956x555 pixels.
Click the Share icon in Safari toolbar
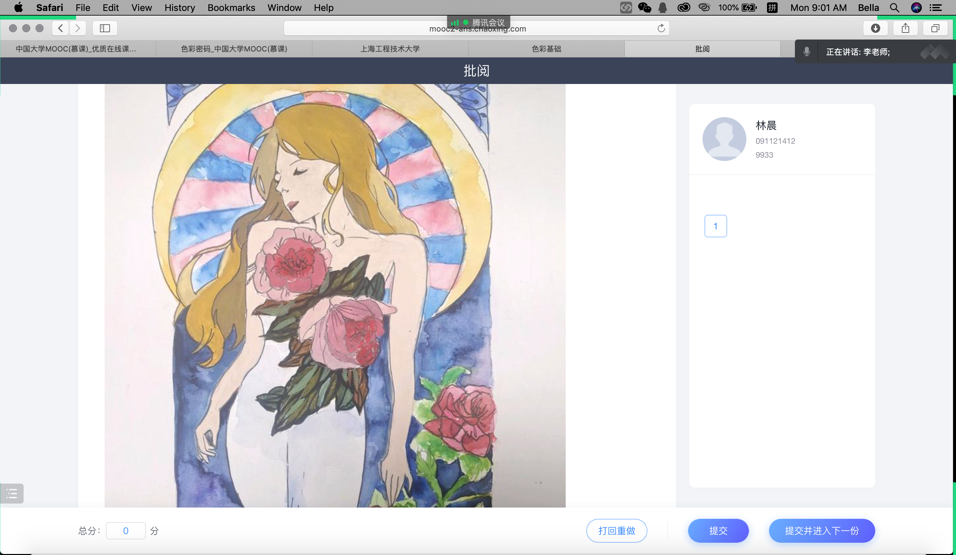tap(905, 28)
